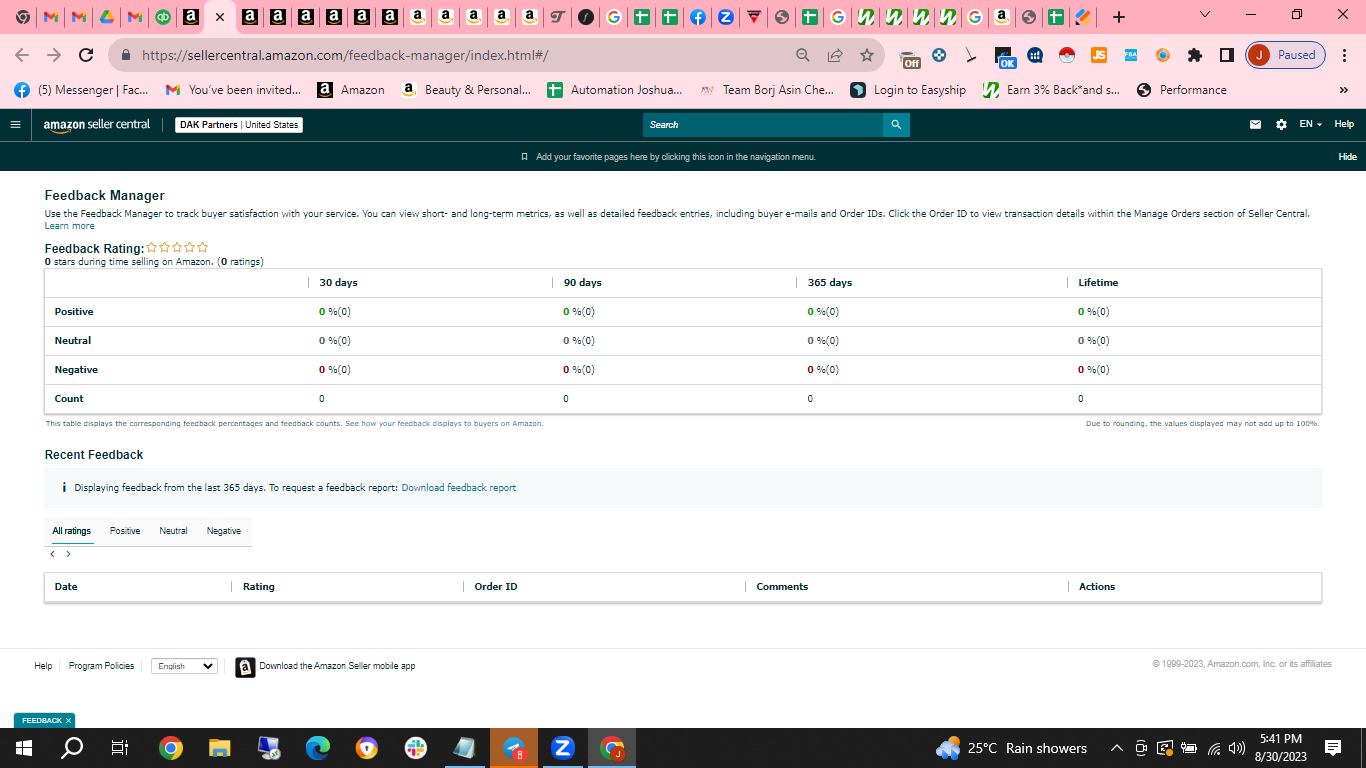Open Slack from the Windows taskbar

416,748
